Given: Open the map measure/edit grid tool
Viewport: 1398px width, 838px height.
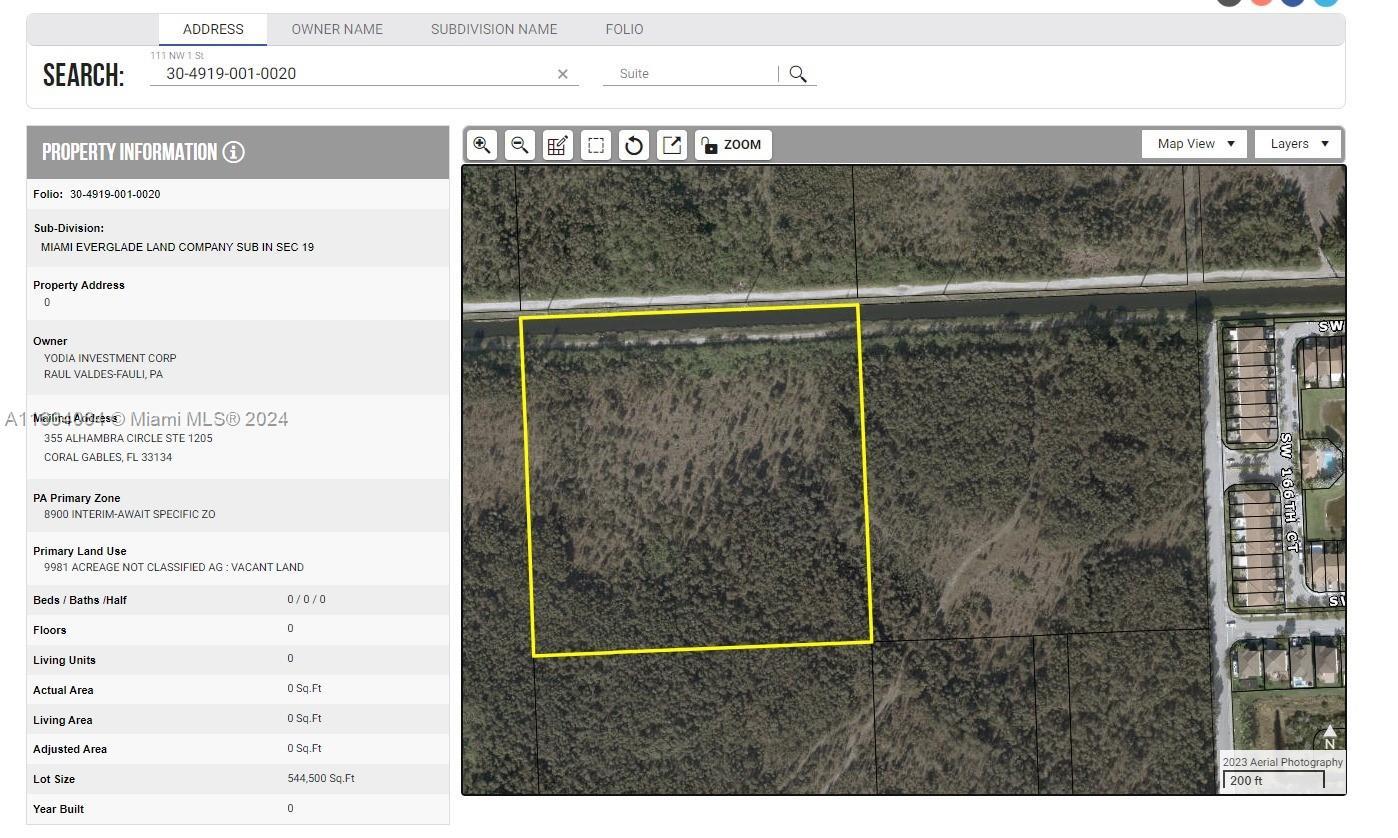Looking at the screenshot, I should tap(557, 145).
